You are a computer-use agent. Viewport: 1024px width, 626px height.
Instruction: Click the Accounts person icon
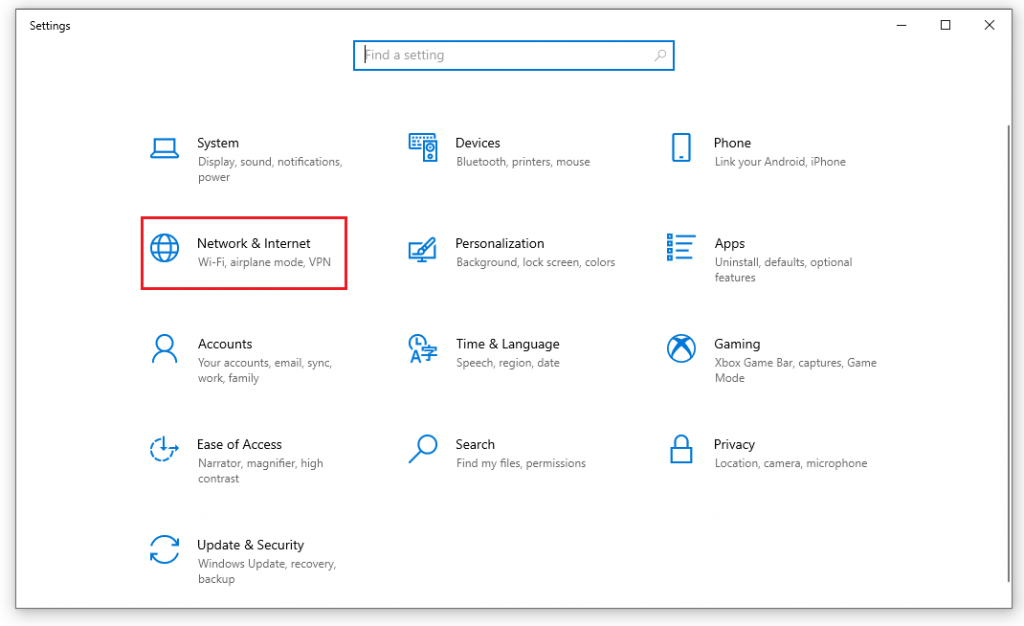tap(164, 349)
